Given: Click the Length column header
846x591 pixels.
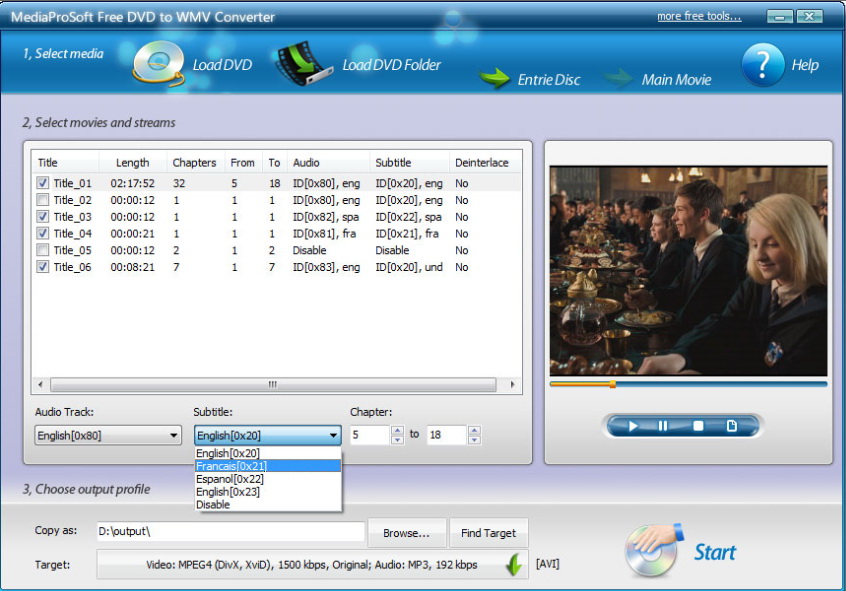Looking at the screenshot, I should (x=133, y=162).
